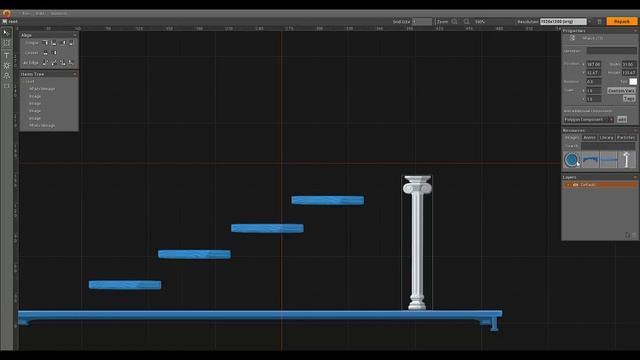Viewport: 640px width, 360px height.
Task: Open the white Tint color swatch
Action: click(633, 82)
